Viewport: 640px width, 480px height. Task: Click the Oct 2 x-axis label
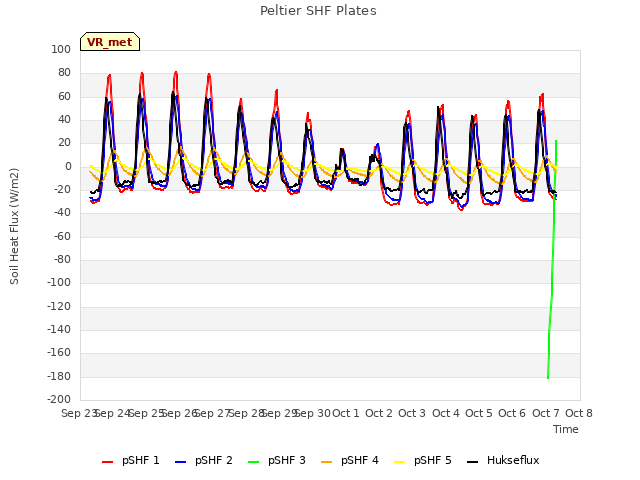pyautogui.click(x=379, y=413)
